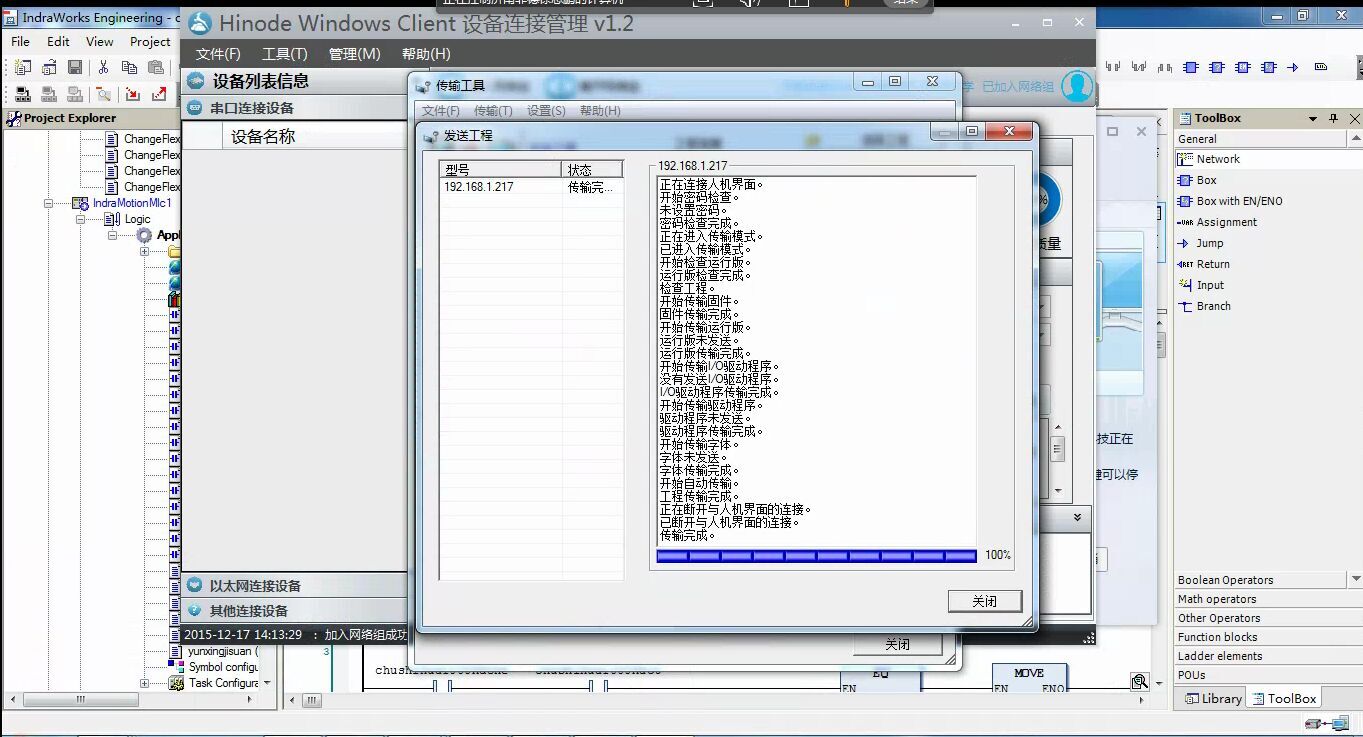Viewport: 1363px width, 737px height.
Task: Click the Save icon in IndraWorks toolbar
Action: (74, 67)
